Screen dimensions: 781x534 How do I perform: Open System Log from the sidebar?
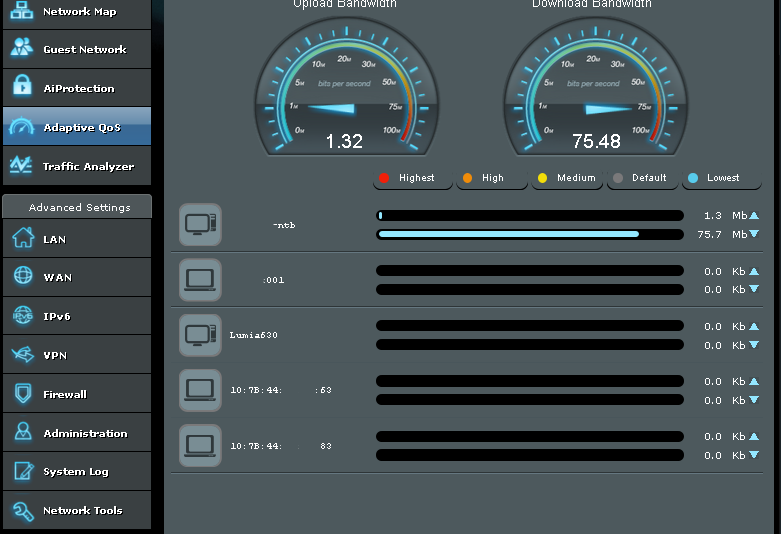[x=75, y=471]
